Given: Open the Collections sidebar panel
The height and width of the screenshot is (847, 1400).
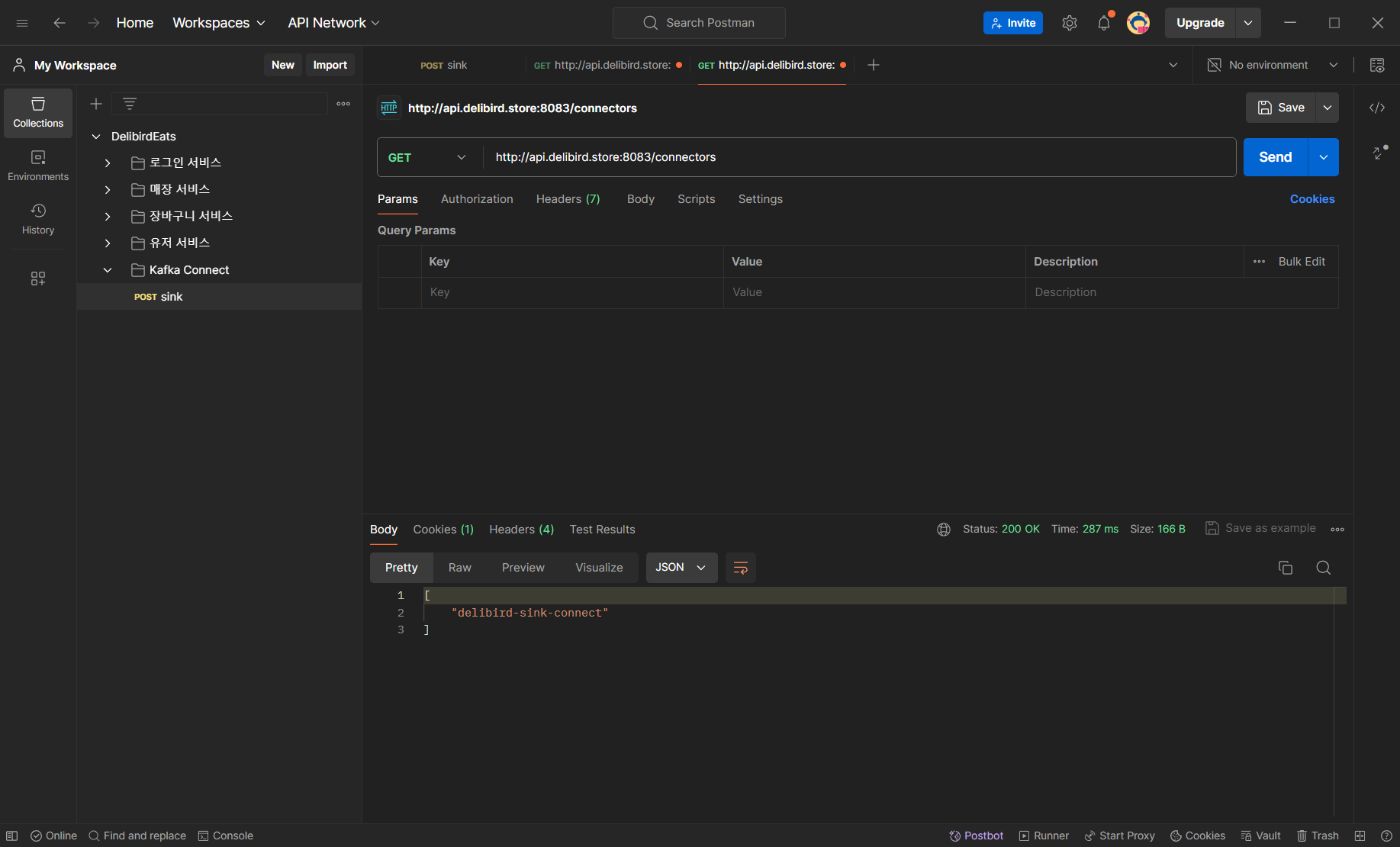Looking at the screenshot, I should [38, 113].
